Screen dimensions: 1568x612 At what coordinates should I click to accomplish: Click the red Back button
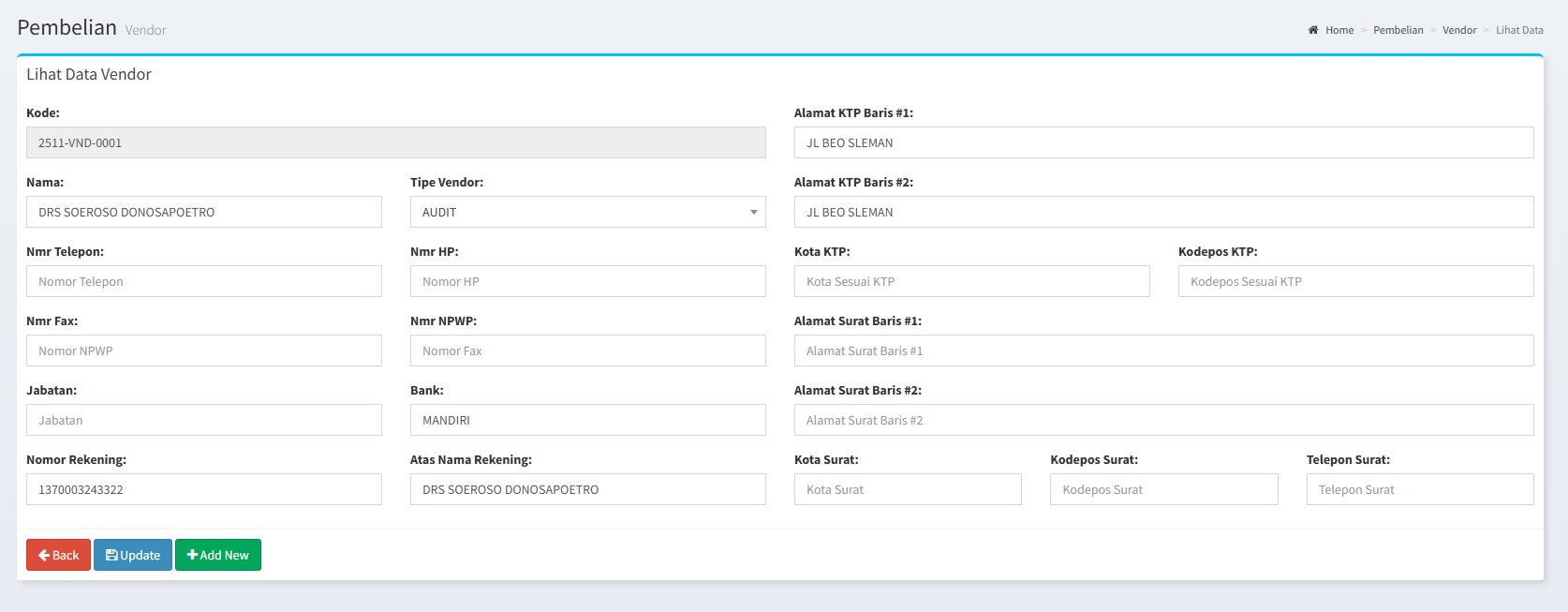[58, 555]
